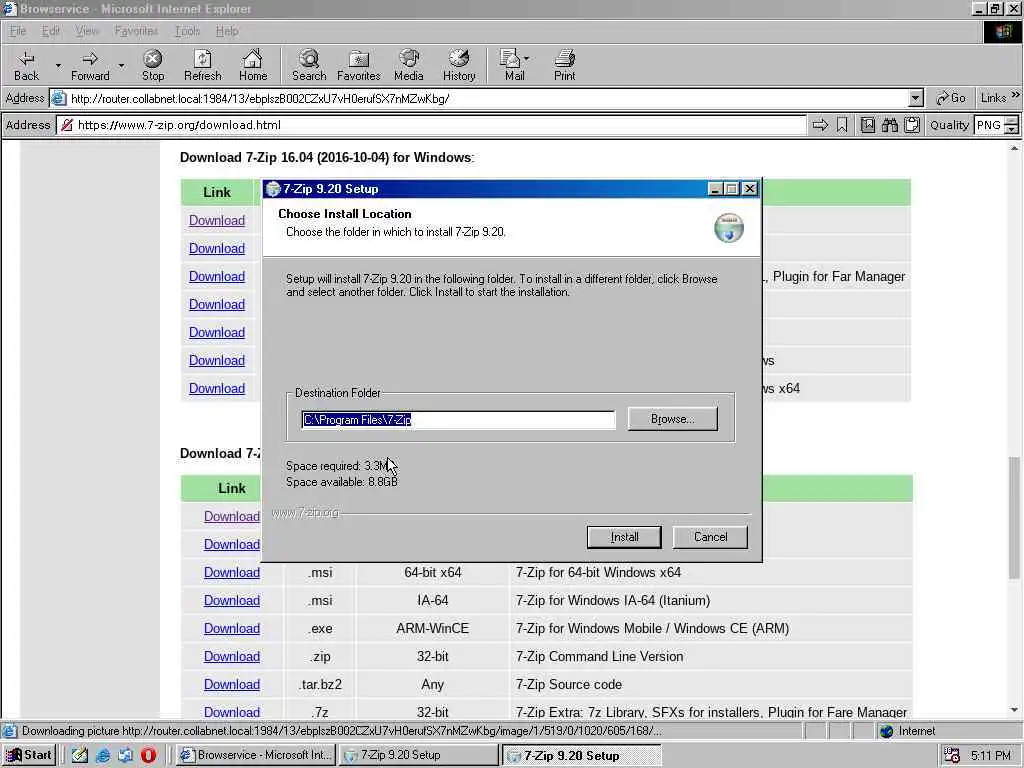Image resolution: width=1024 pixels, height=768 pixels.
Task: Click Browse... to choose a folder
Action: click(x=673, y=419)
